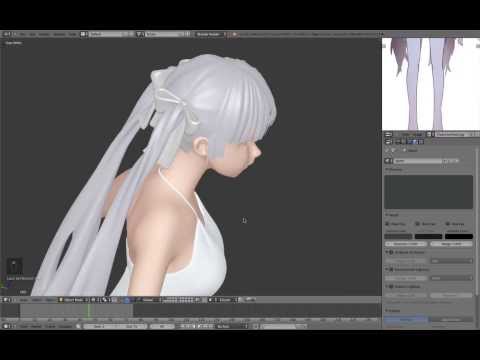
Task: Click the timeline End frame field
Action: click(x=131, y=326)
